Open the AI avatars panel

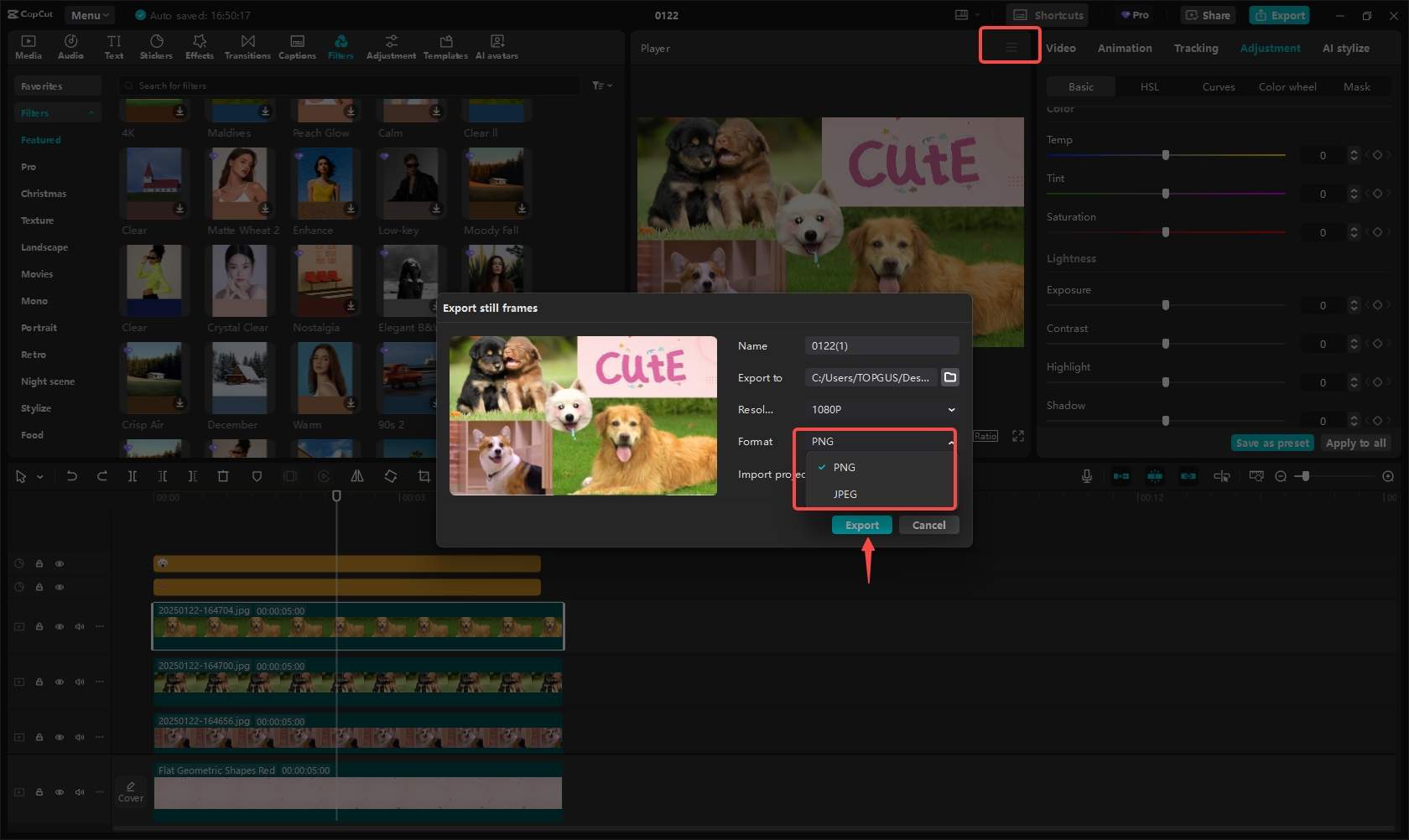[x=497, y=47]
